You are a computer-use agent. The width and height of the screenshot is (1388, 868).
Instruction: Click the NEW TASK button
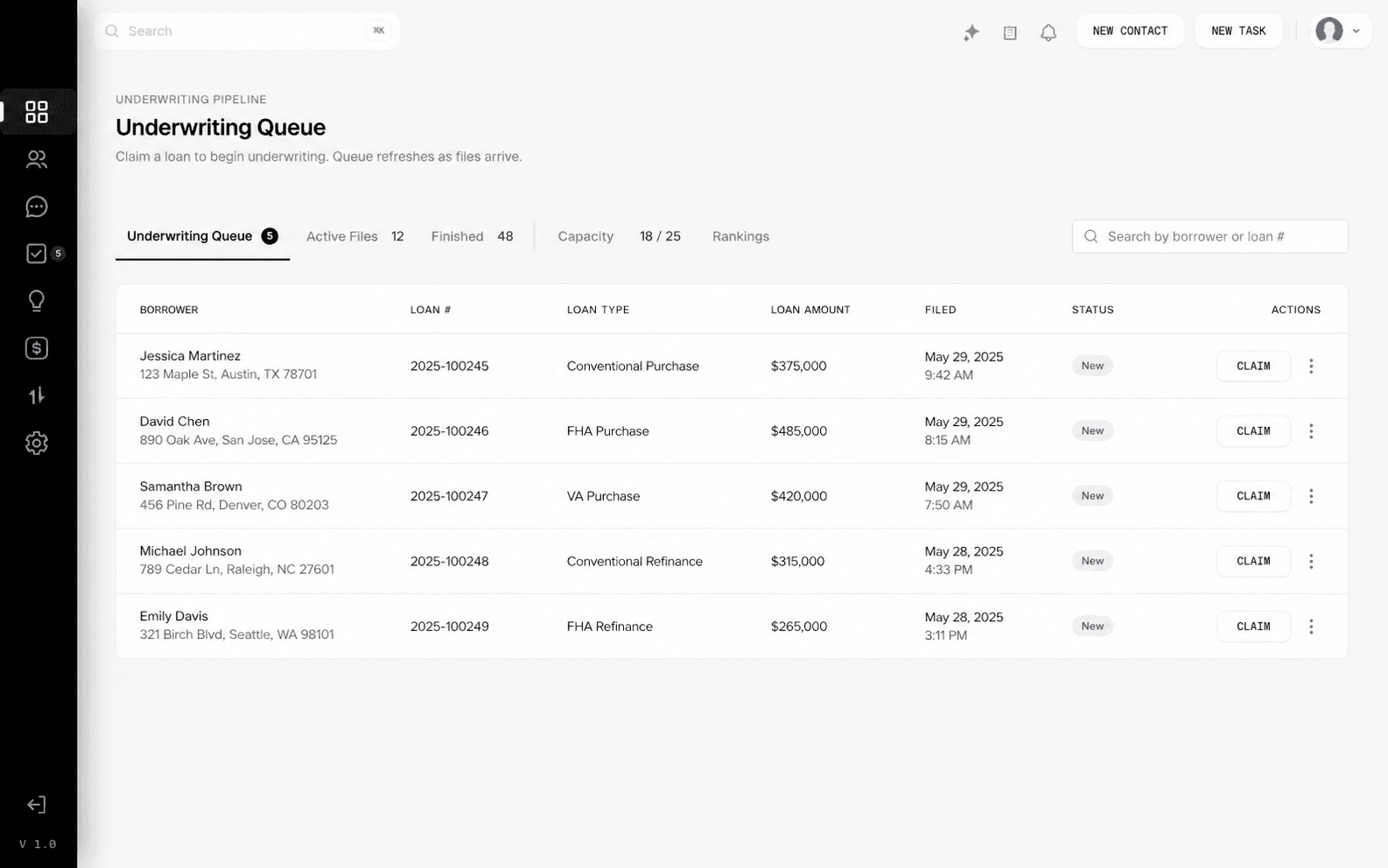click(x=1238, y=31)
